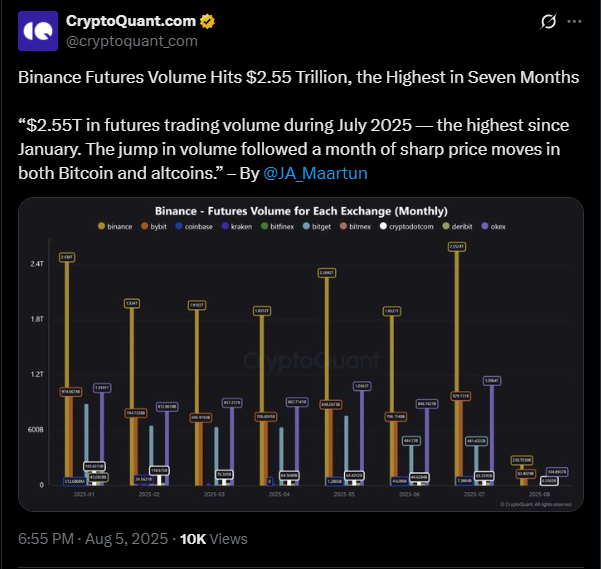Click the okex legend dot
This screenshot has width=601, height=569.
click(x=484, y=226)
